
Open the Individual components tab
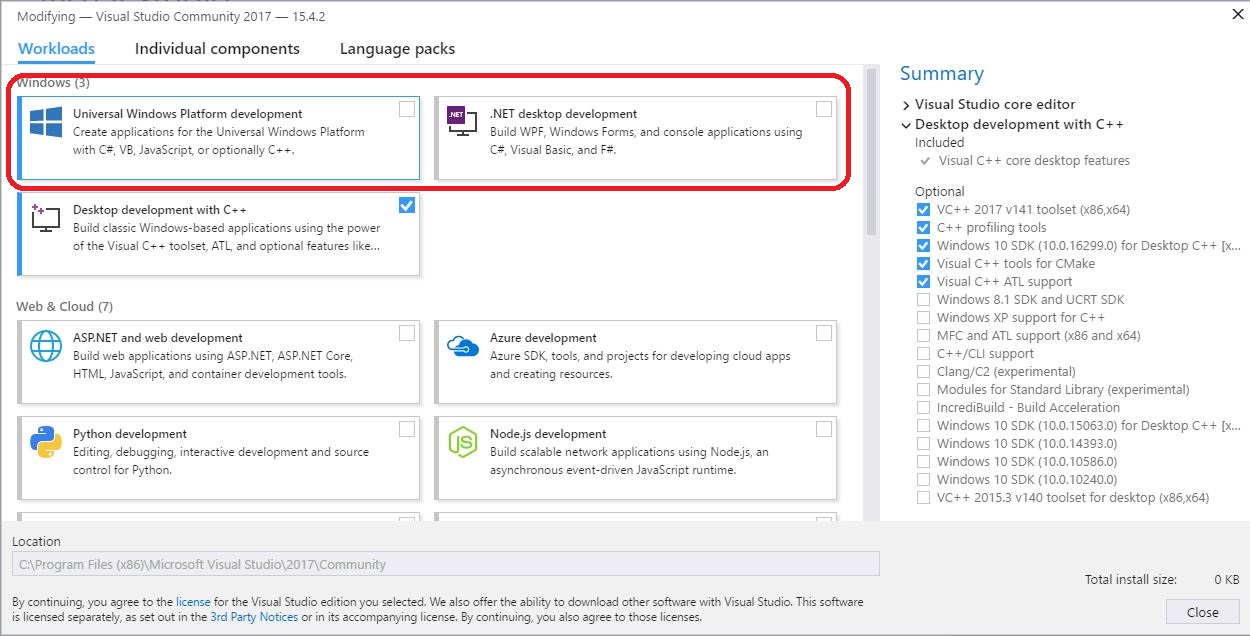pyautogui.click(x=217, y=48)
